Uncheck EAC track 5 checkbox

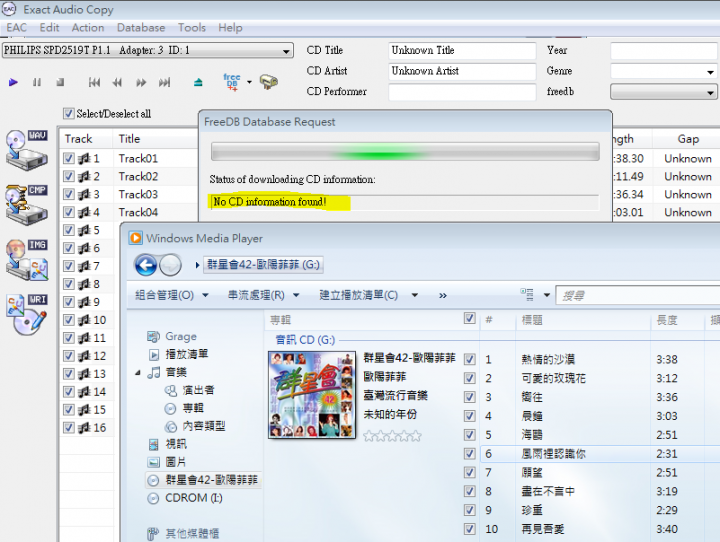[x=69, y=230]
